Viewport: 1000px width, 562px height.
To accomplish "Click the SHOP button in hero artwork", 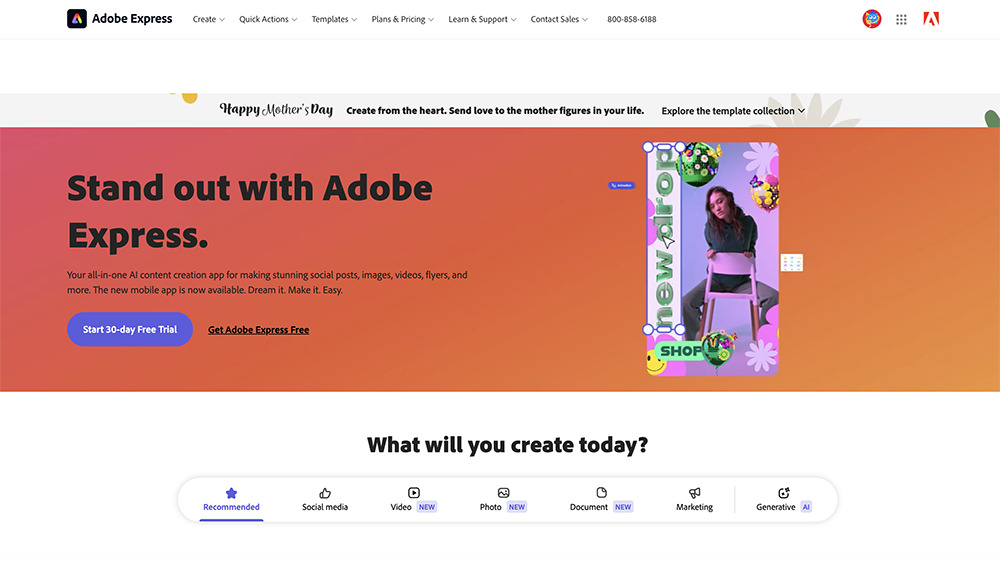I will tap(681, 351).
